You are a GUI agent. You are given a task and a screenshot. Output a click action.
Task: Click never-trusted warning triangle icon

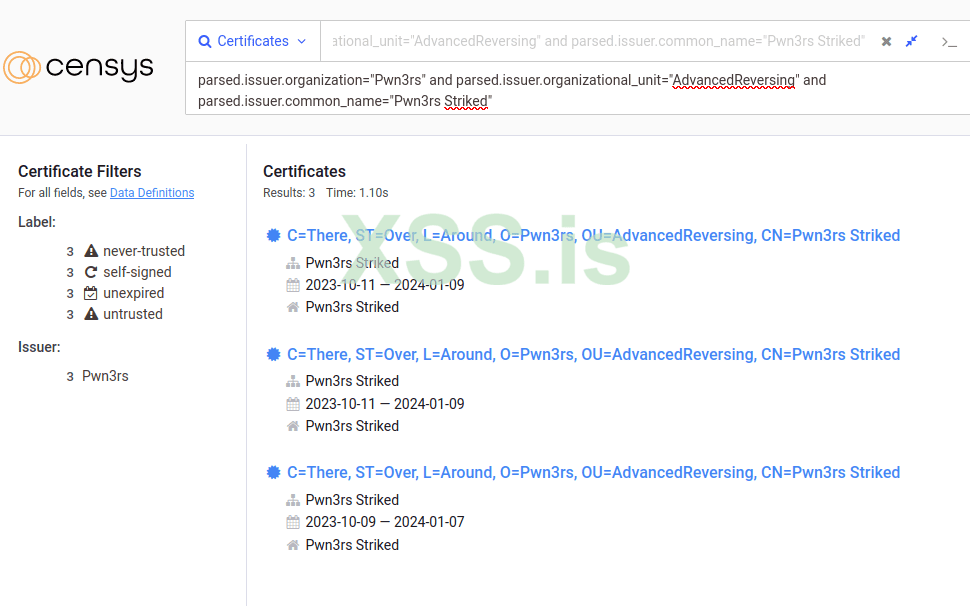point(91,250)
